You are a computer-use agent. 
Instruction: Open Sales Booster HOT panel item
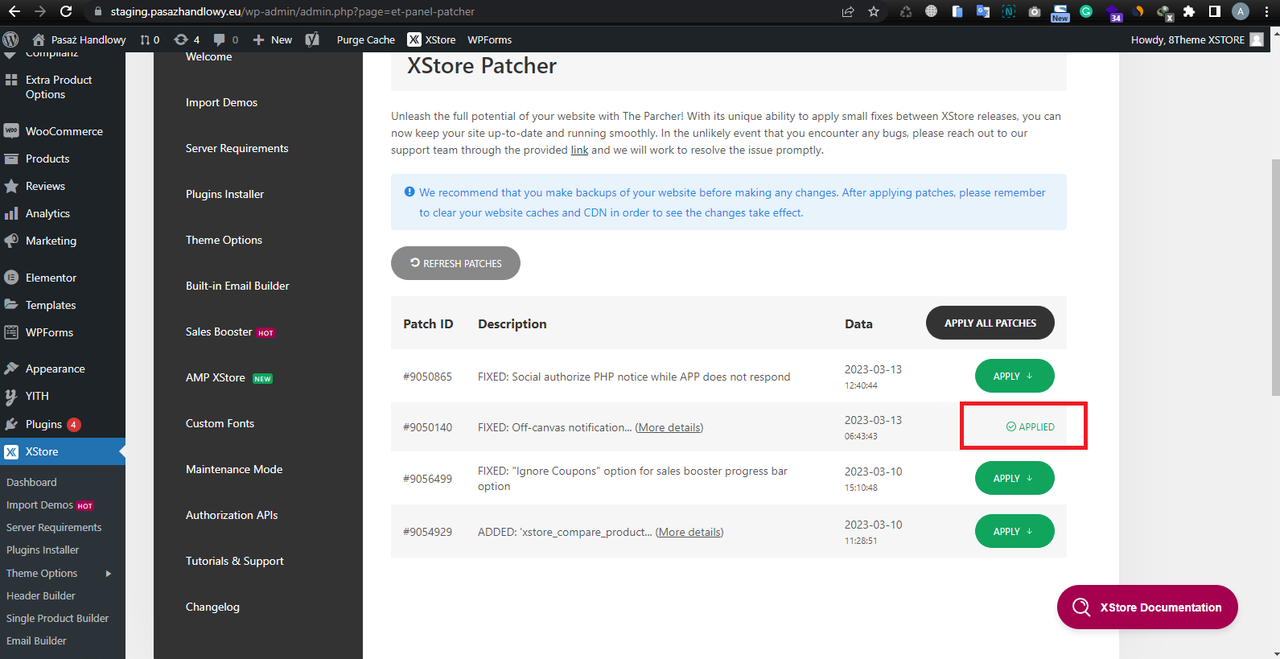pyautogui.click(x=230, y=332)
